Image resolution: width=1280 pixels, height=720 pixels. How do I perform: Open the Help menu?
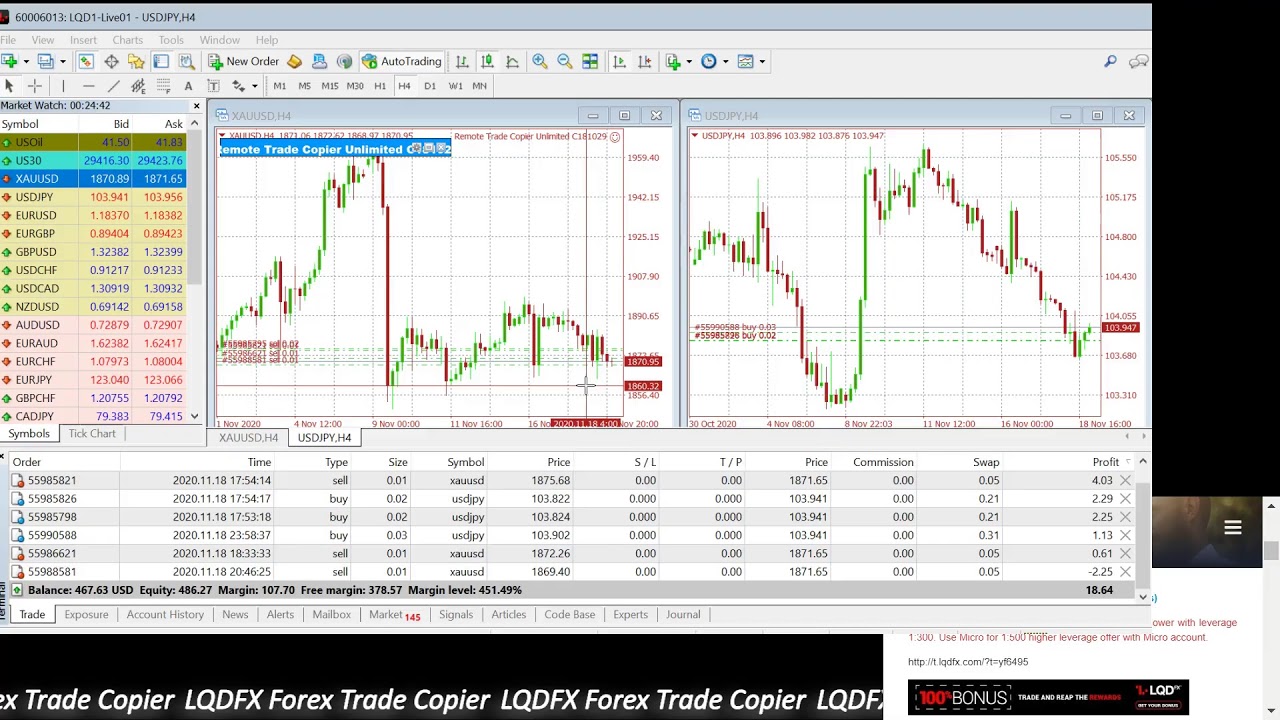266,40
